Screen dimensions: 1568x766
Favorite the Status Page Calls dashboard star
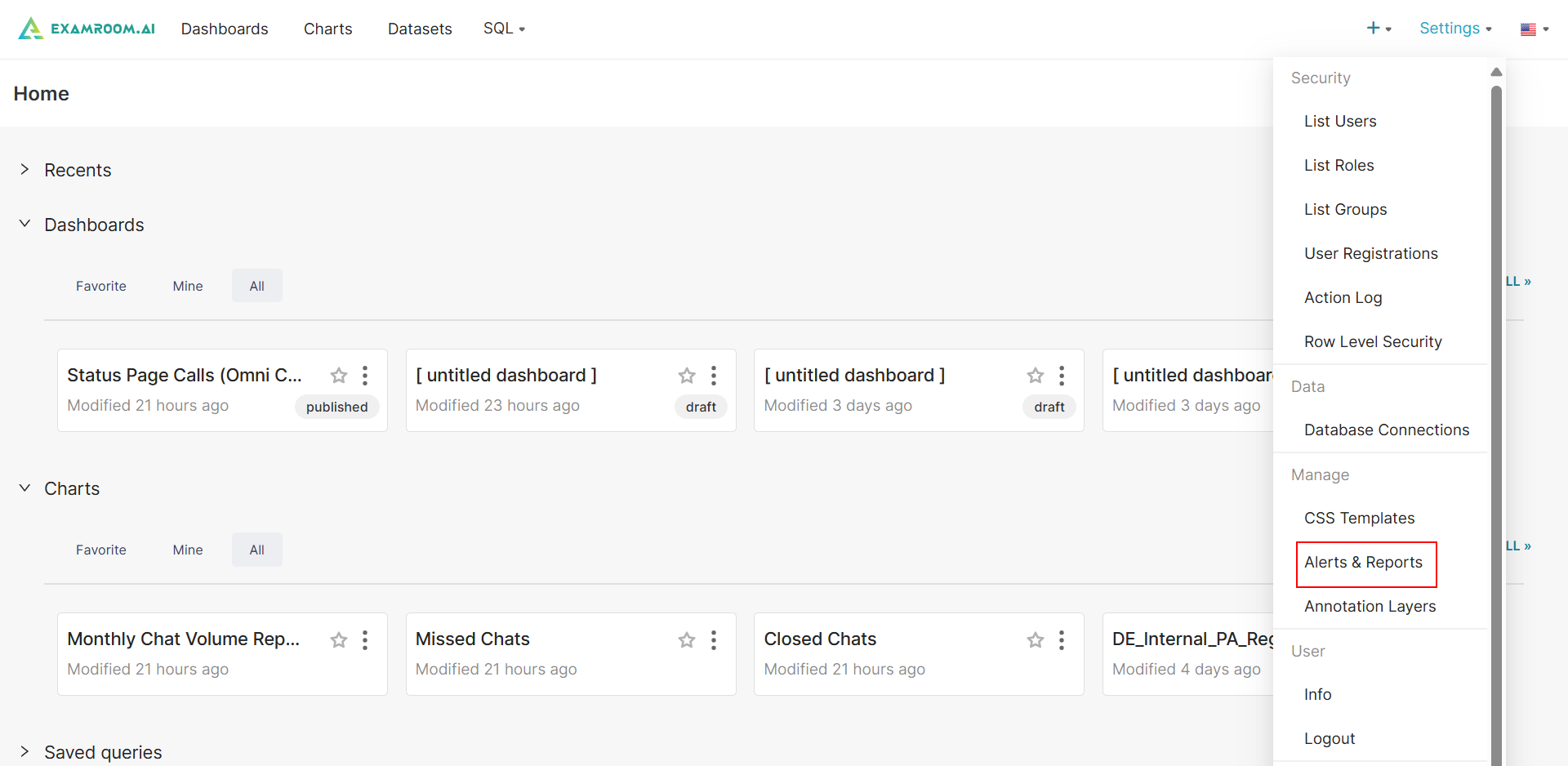(339, 376)
